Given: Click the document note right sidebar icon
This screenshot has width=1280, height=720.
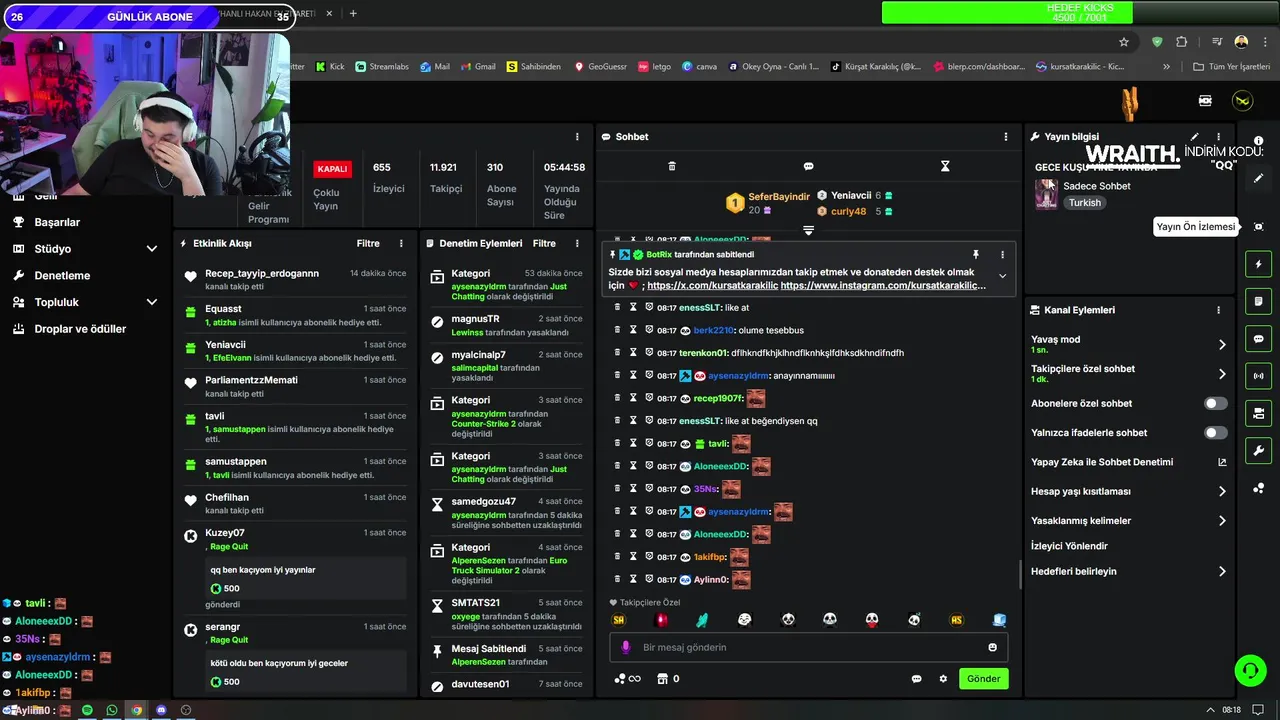Looking at the screenshot, I should click(1259, 301).
